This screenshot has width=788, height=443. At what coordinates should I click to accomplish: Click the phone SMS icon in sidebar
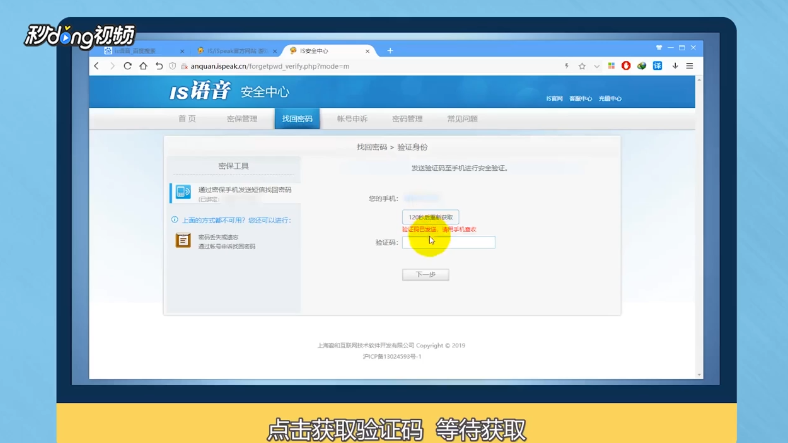(x=183, y=192)
